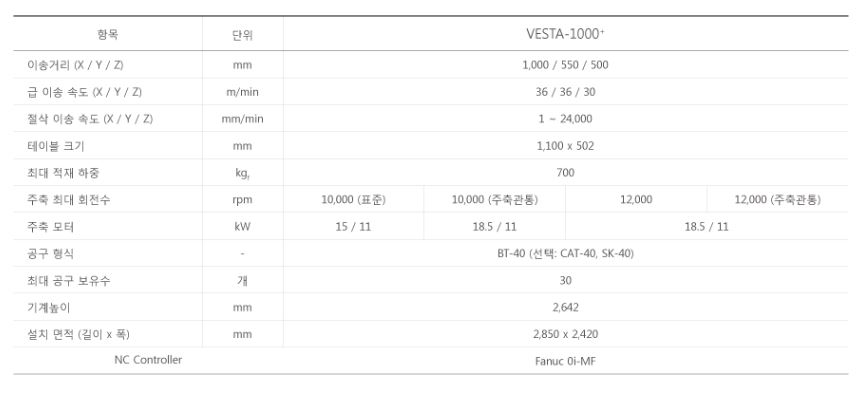Select the 1,100 x 502 table size value
This screenshot has height=401, width=864.
click(x=565, y=146)
